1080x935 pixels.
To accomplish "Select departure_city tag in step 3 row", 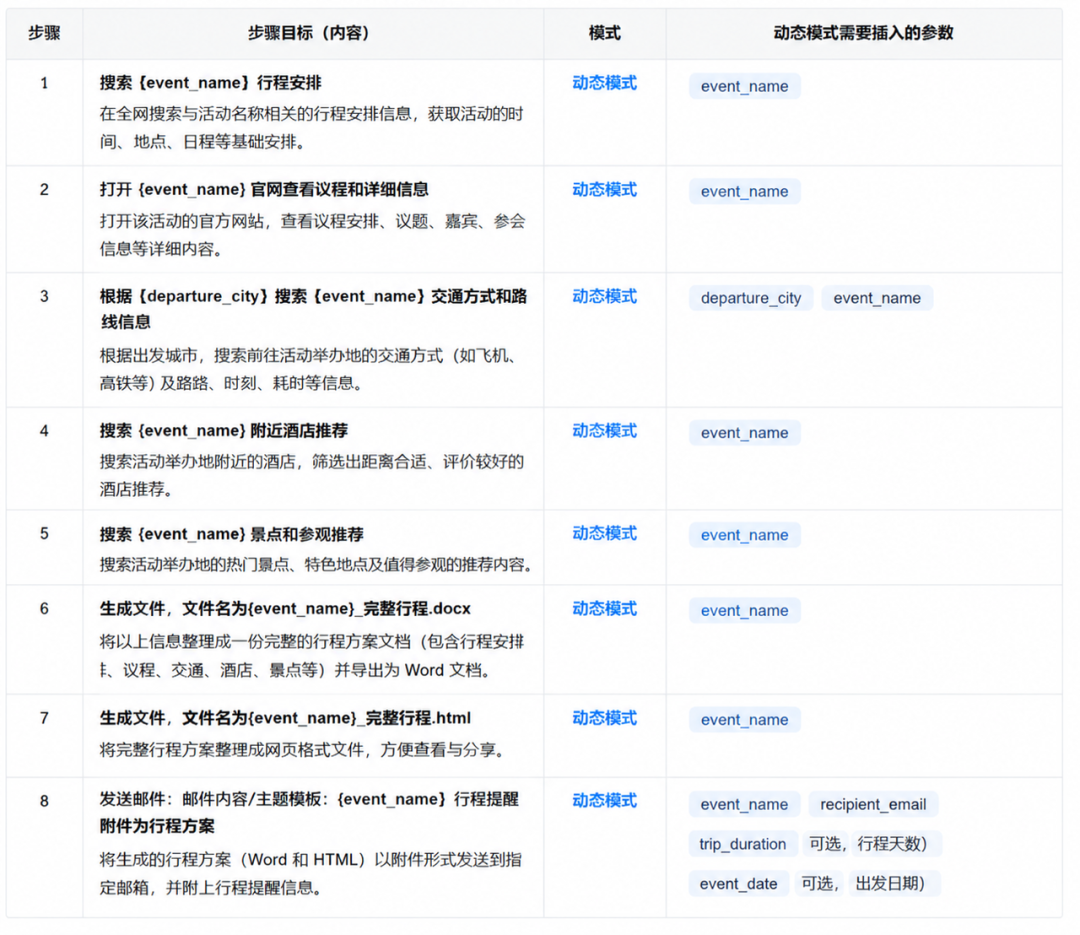I will 751,298.
